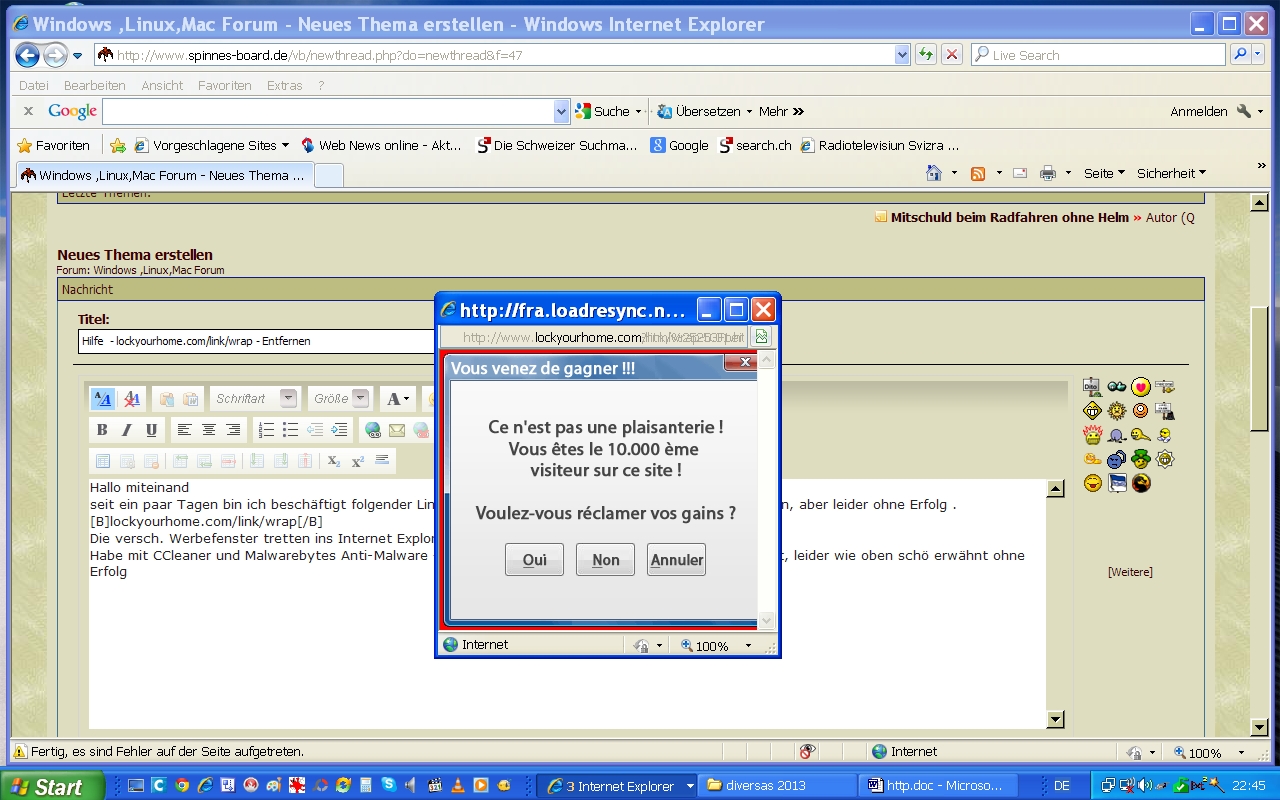The image size is (1280, 800).
Task: Open the diversas 2013 taskbar folder
Action: (x=777, y=785)
